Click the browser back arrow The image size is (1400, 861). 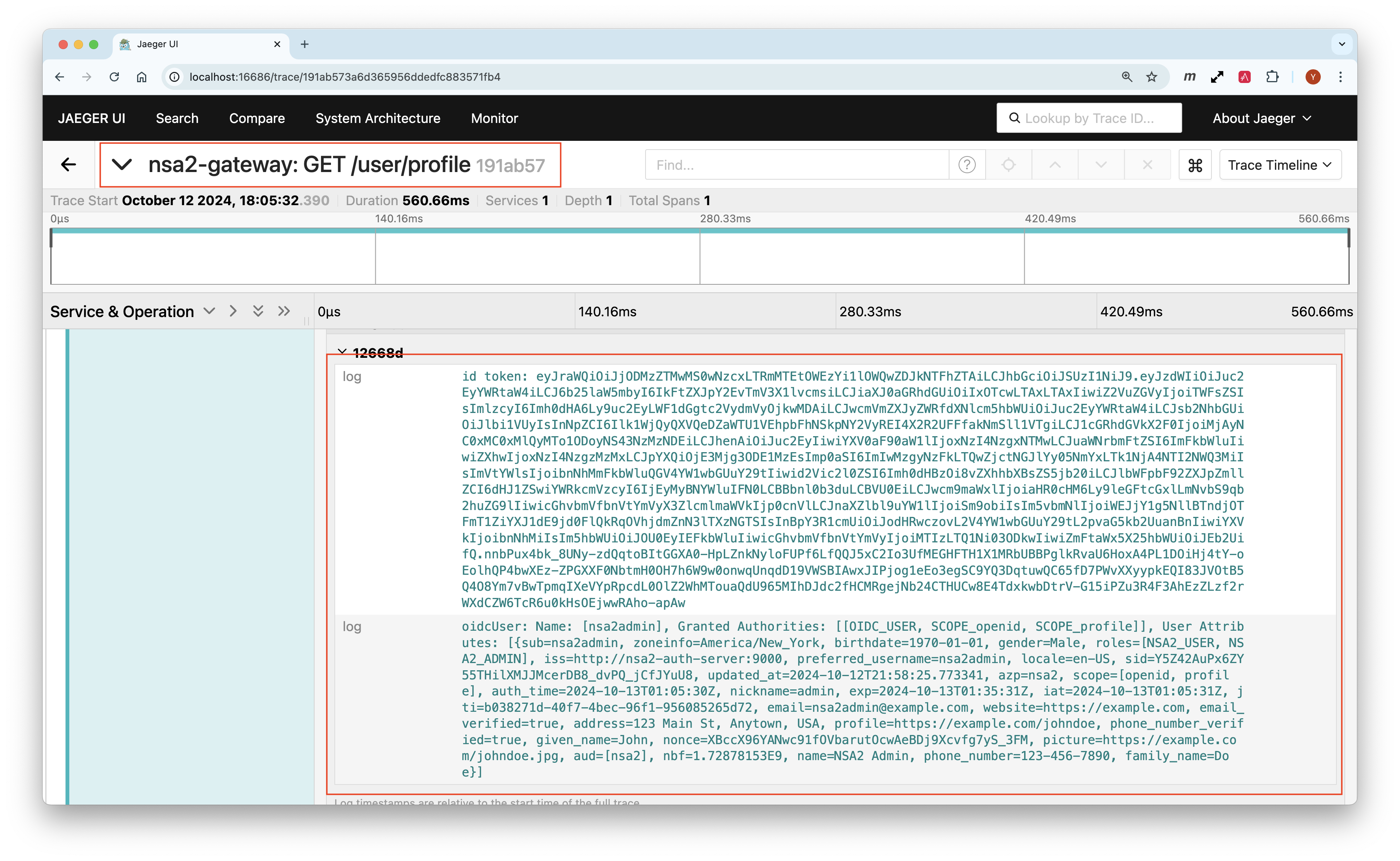click(59, 77)
